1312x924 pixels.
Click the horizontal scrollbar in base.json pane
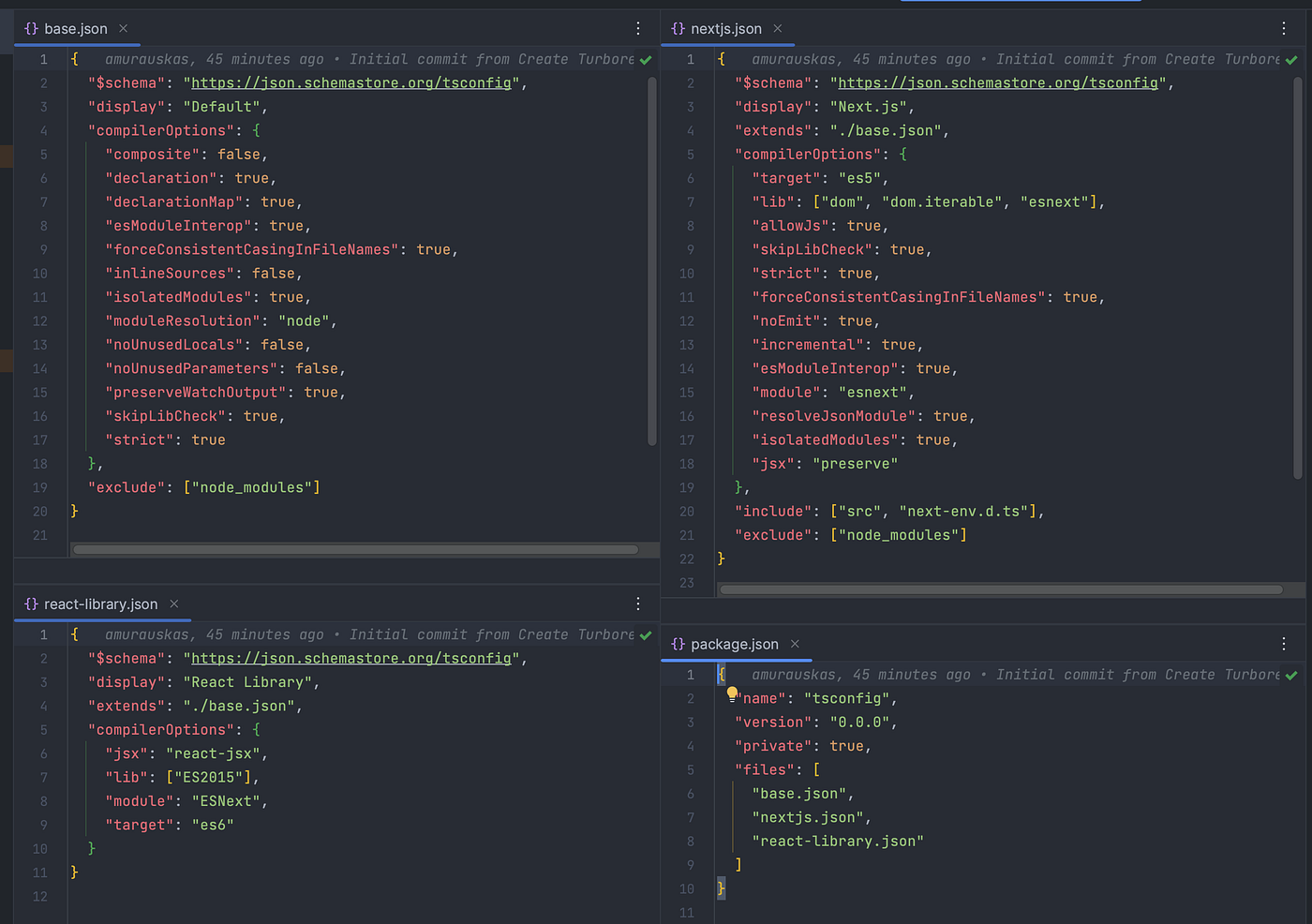click(x=356, y=550)
